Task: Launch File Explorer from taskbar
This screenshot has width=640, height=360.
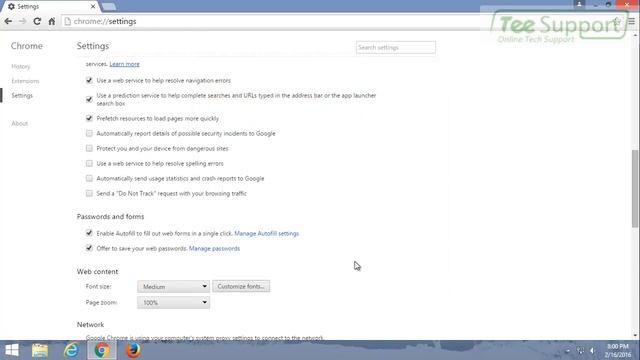Action: tap(40, 350)
